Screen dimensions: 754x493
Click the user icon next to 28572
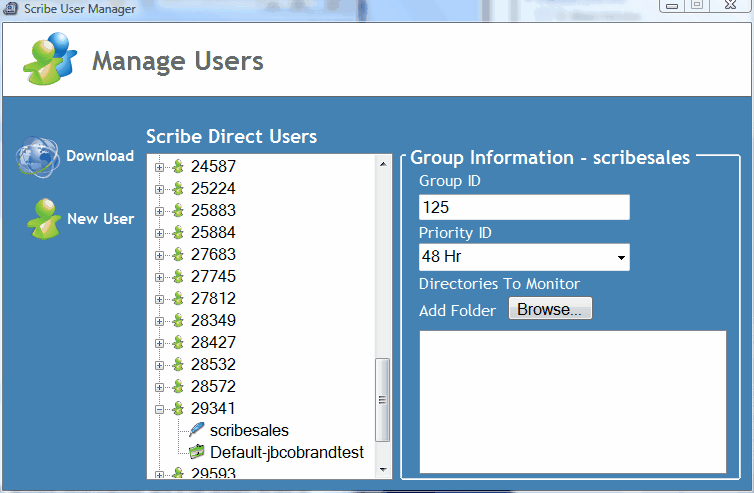[x=178, y=387]
